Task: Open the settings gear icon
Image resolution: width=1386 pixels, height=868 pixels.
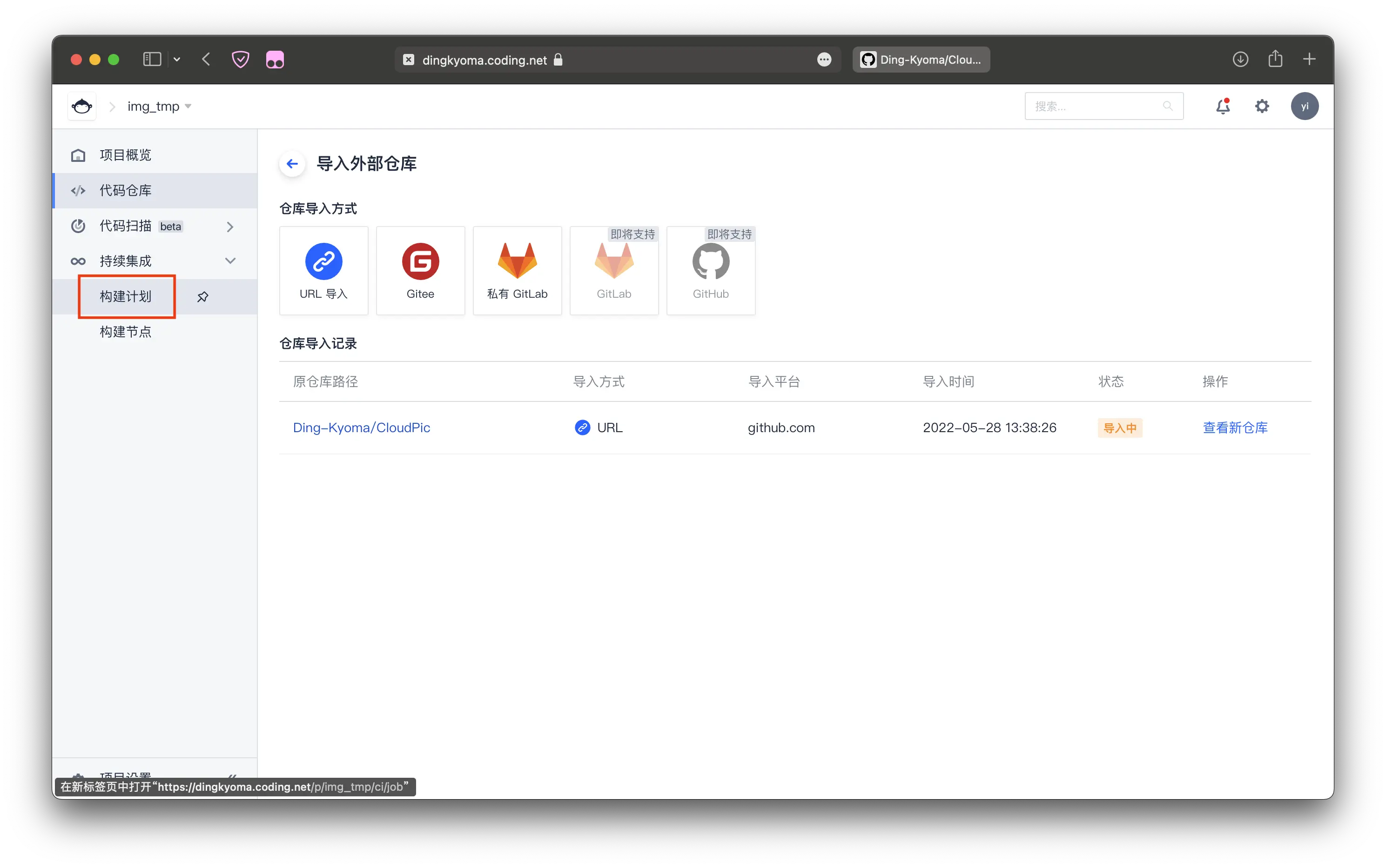Action: pos(1261,106)
